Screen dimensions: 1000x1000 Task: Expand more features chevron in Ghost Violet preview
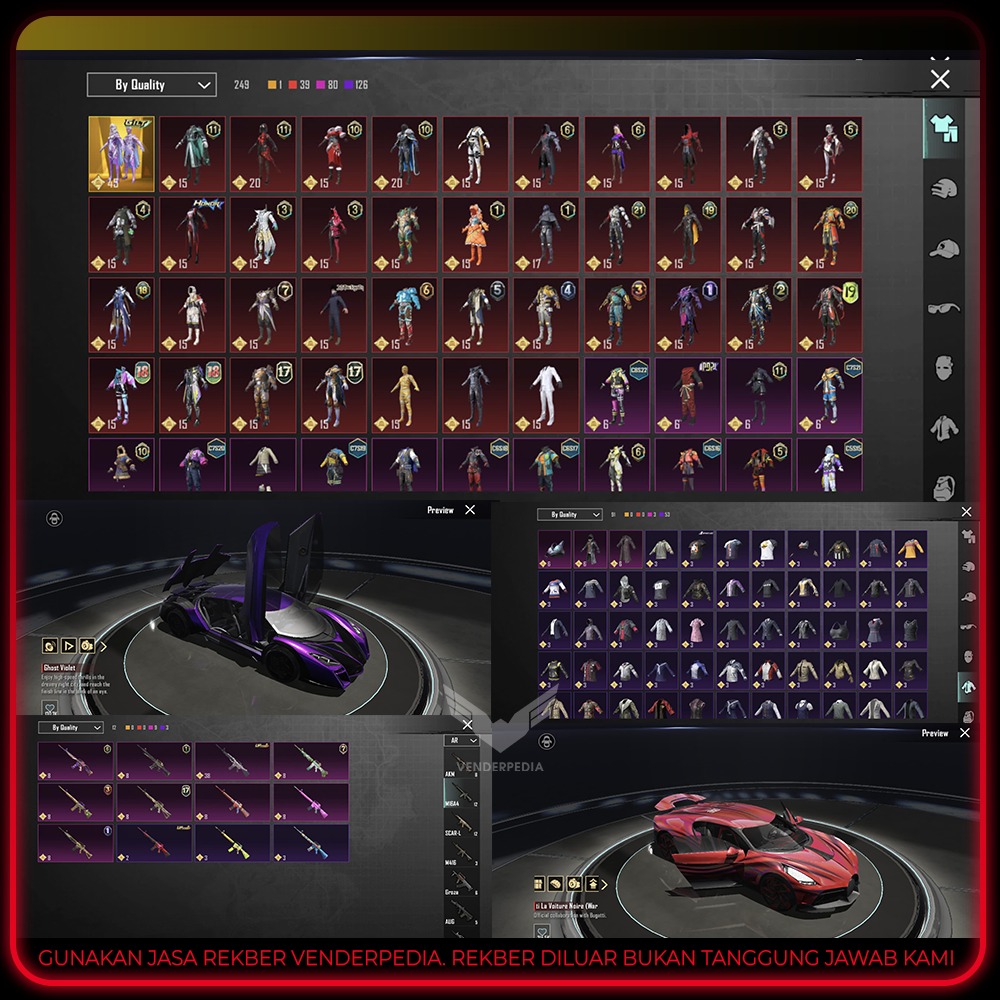coord(103,646)
